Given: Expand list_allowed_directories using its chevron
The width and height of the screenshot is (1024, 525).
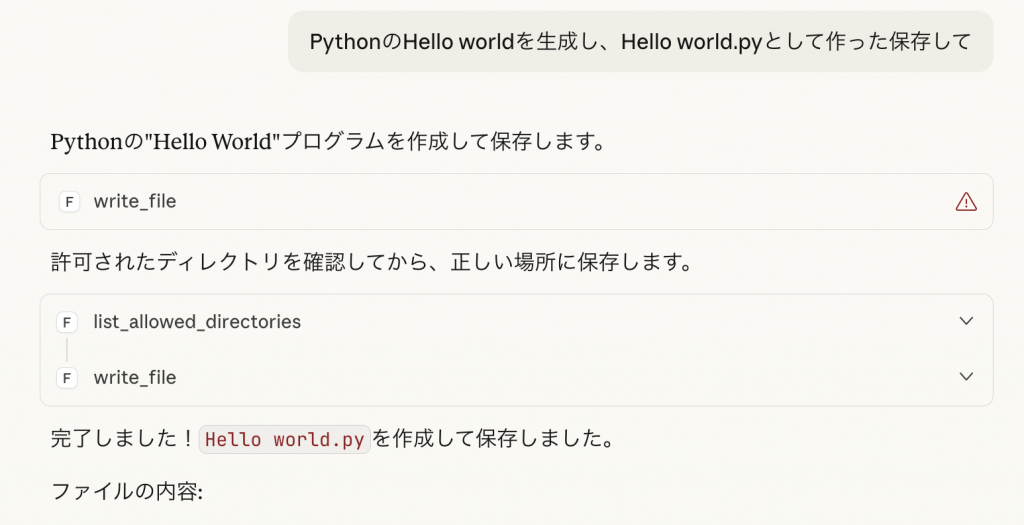Looking at the screenshot, I should point(965,322).
